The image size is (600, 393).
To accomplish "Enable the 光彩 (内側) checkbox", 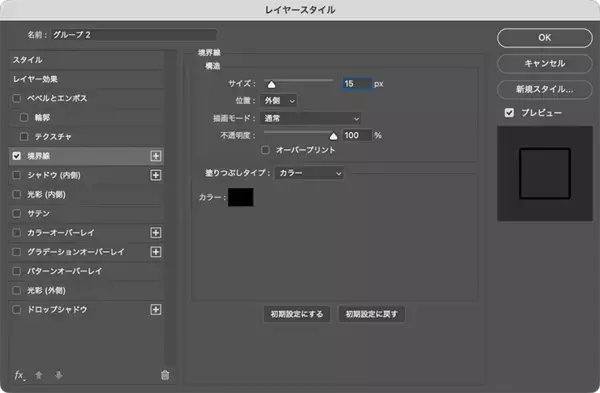I will 16,194.
